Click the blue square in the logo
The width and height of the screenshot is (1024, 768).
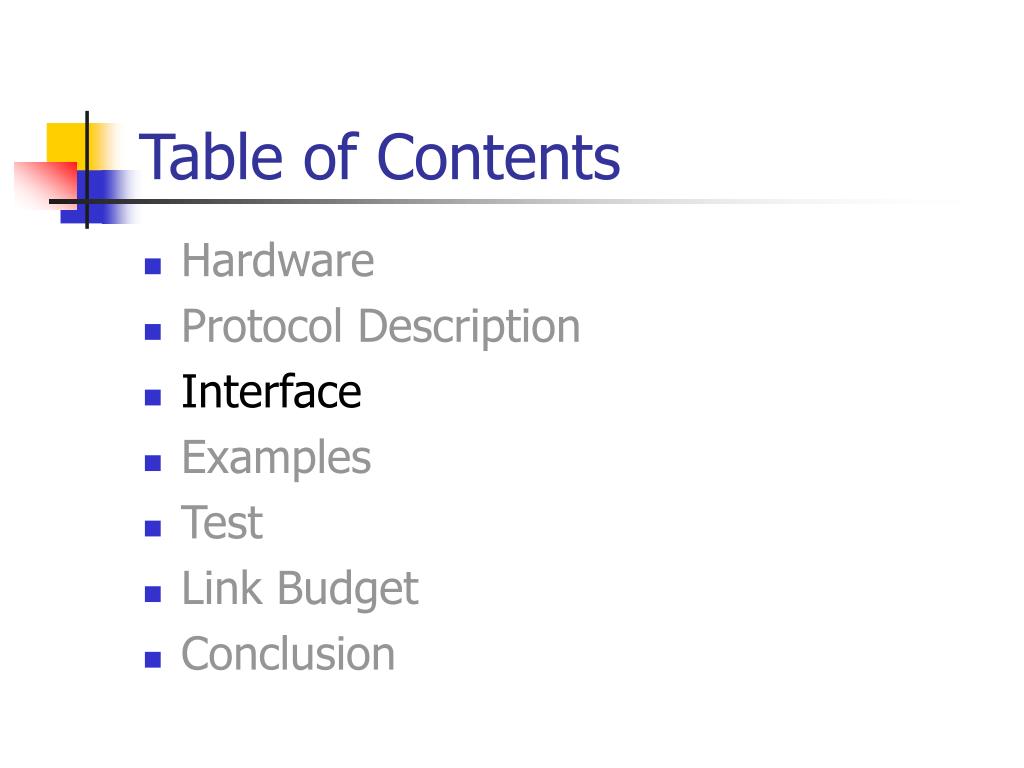point(99,197)
